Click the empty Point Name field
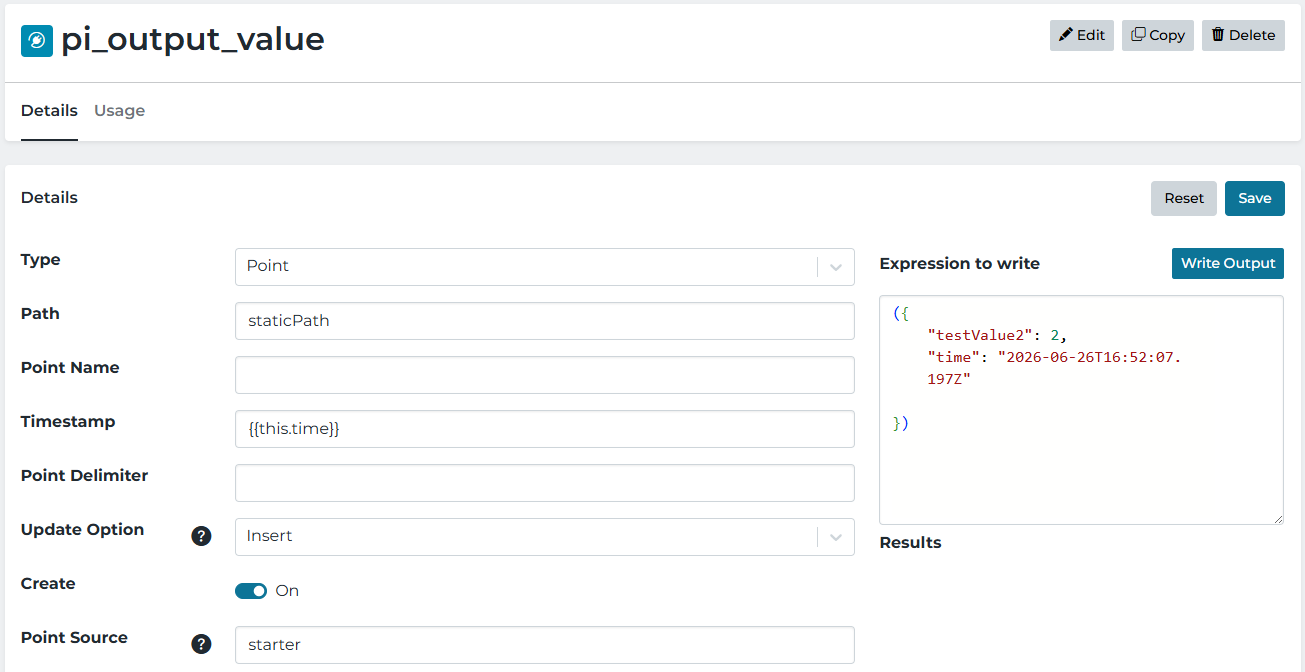Image resolution: width=1305 pixels, height=672 pixels. click(544, 375)
